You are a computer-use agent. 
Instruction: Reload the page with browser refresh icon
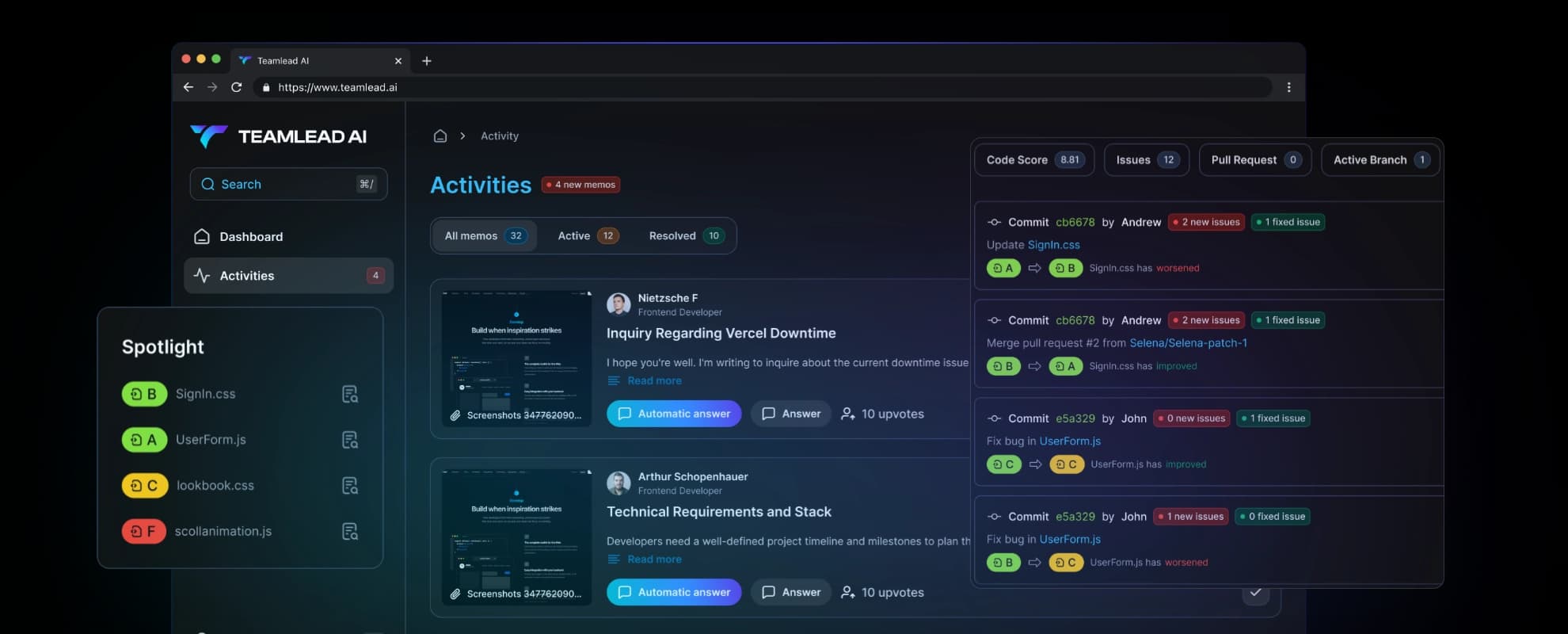tap(236, 87)
